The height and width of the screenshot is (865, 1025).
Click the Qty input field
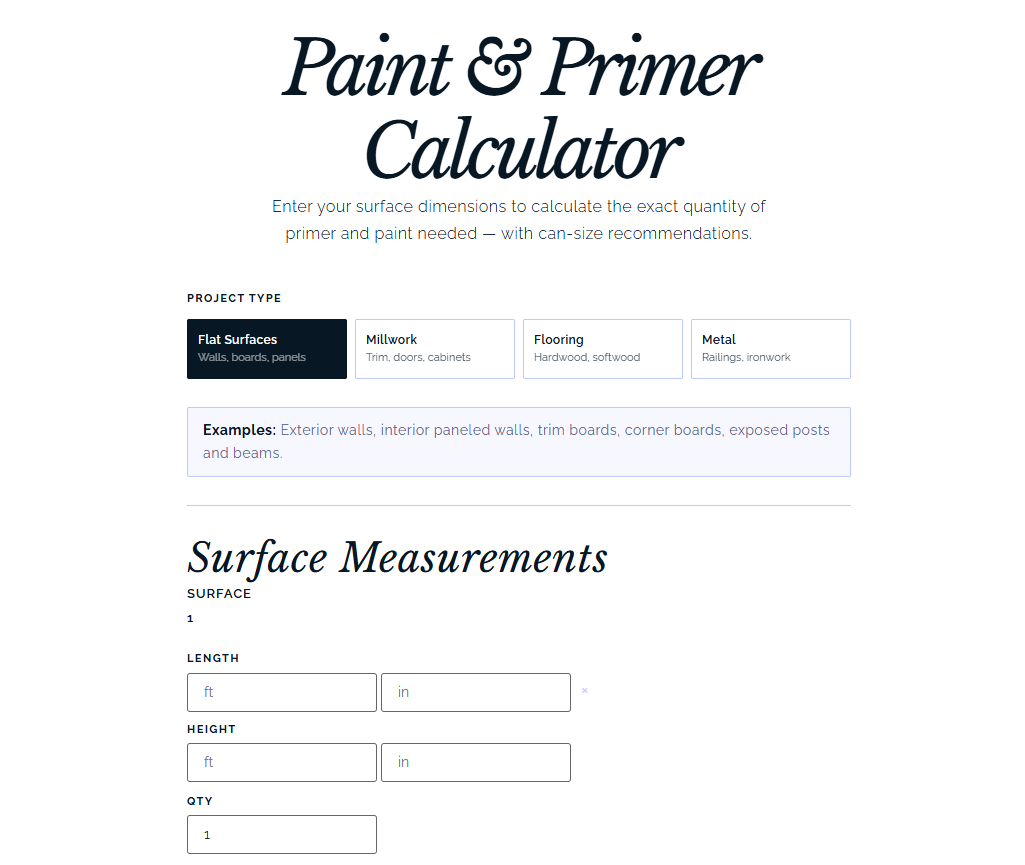tap(282, 834)
